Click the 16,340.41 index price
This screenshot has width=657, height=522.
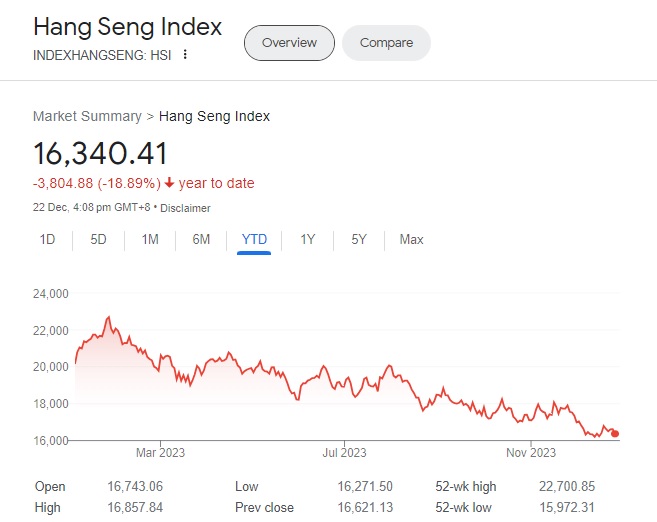tap(101, 153)
